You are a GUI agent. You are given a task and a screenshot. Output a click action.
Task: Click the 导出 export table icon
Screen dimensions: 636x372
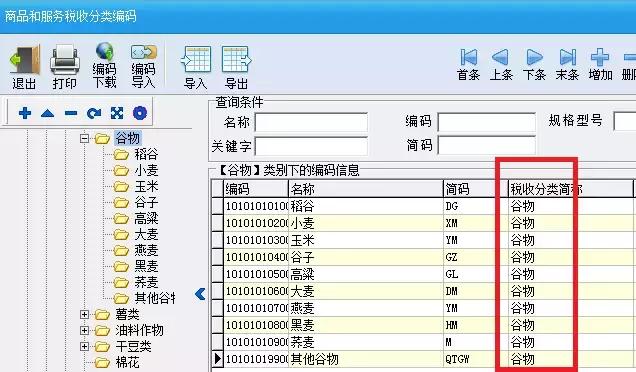(x=236, y=60)
